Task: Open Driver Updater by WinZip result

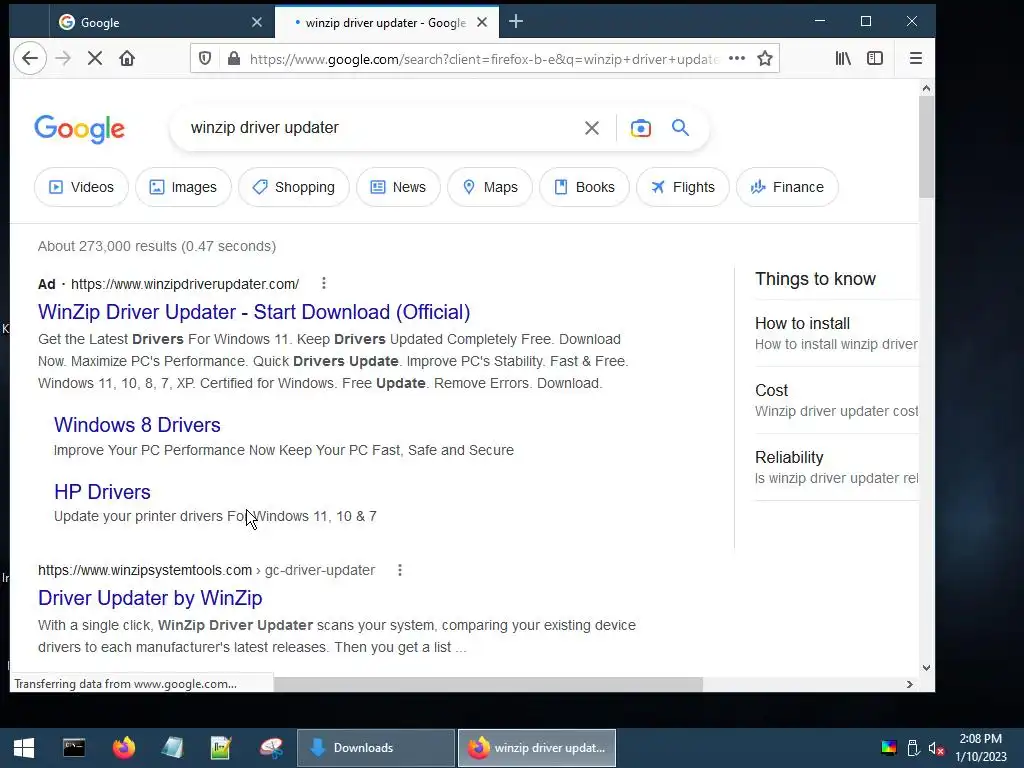Action: click(x=150, y=598)
